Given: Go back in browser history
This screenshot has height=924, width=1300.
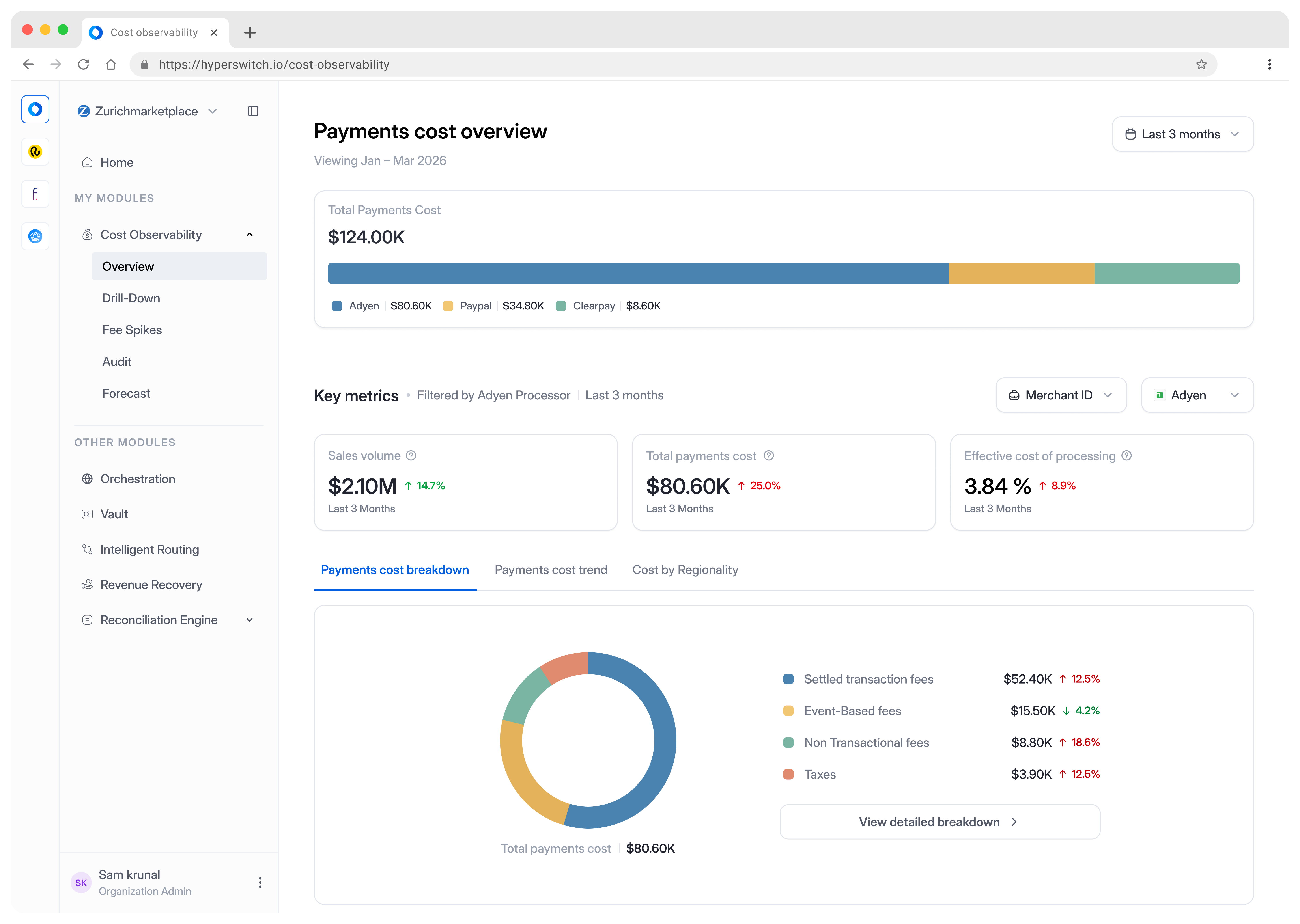Looking at the screenshot, I should click(x=28, y=64).
